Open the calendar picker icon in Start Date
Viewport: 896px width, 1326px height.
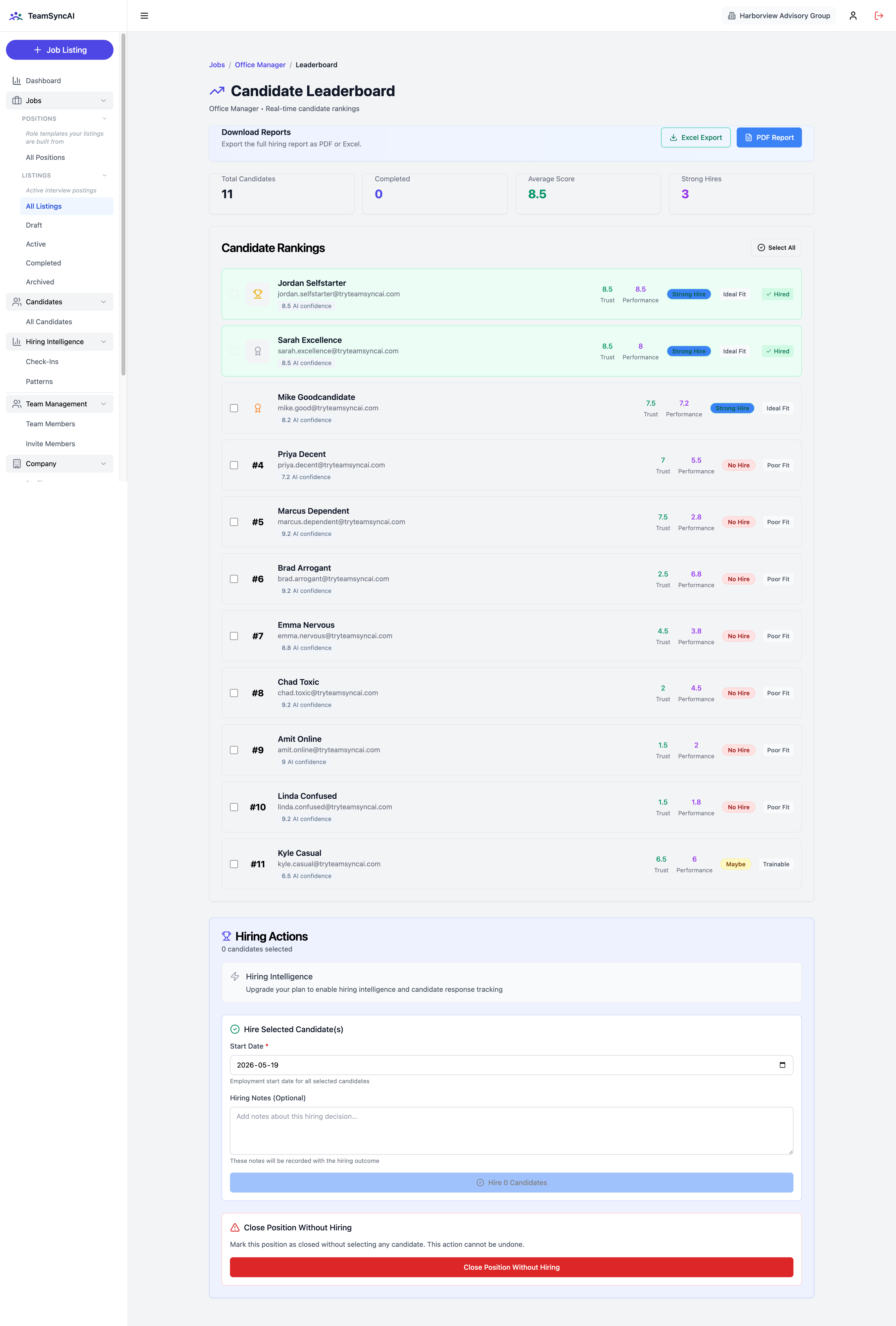click(783, 1065)
